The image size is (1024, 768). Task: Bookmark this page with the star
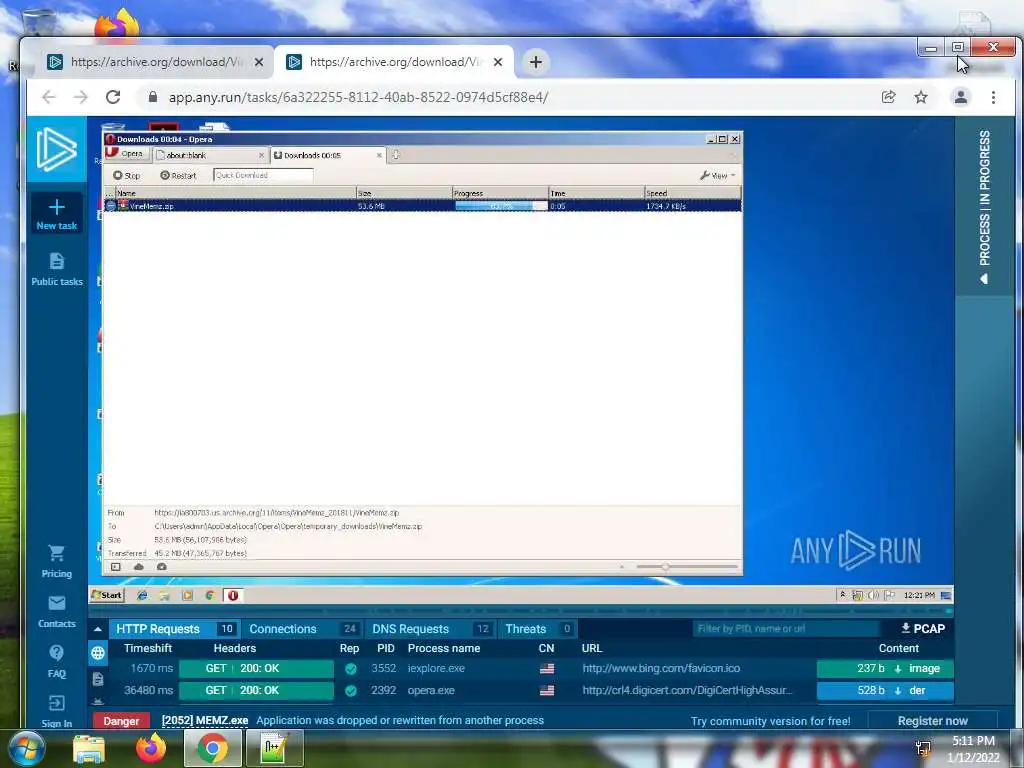click(x=921, y=97)
